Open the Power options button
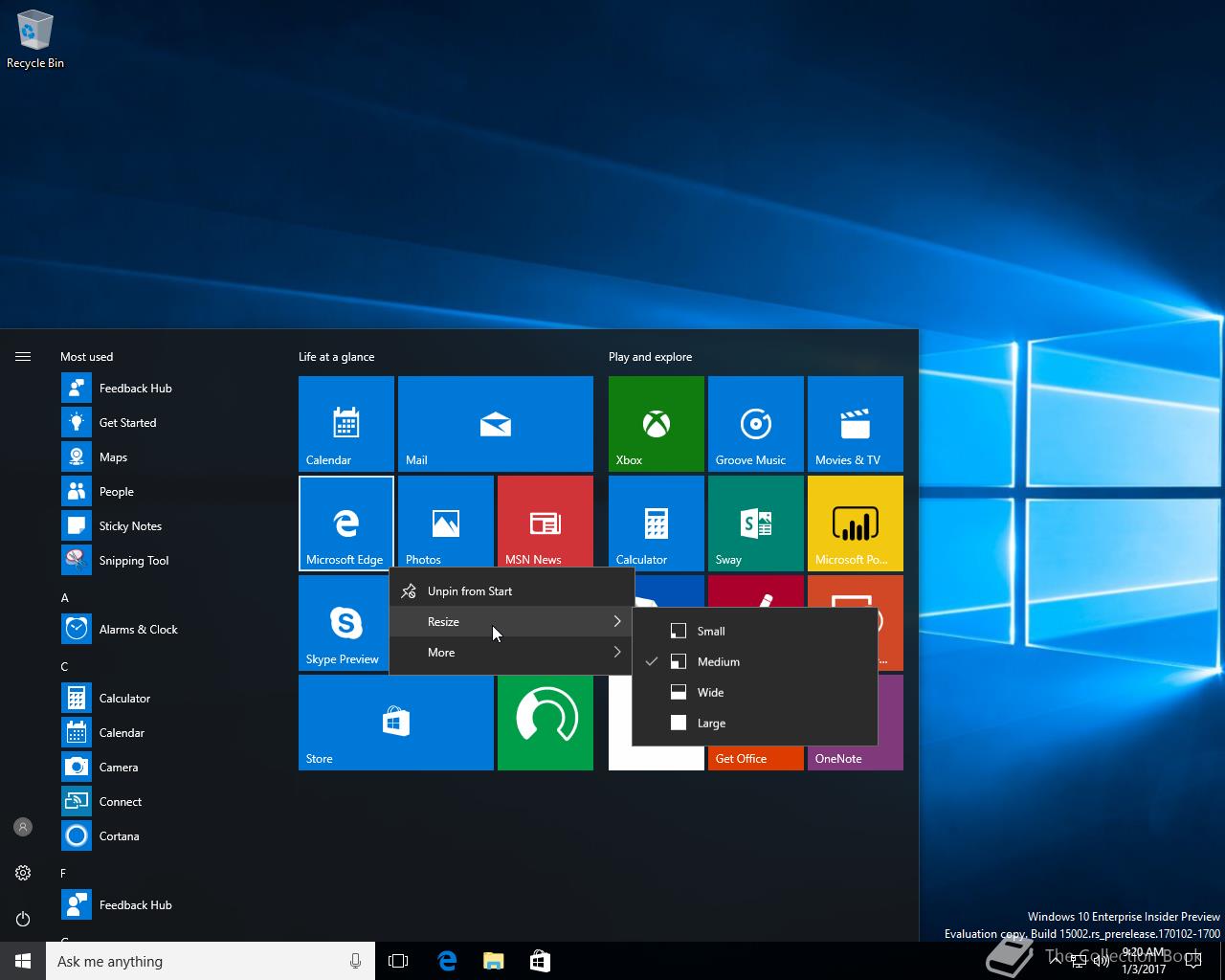The width and height of the screenshot is (1225, 980). coord(23,919)
